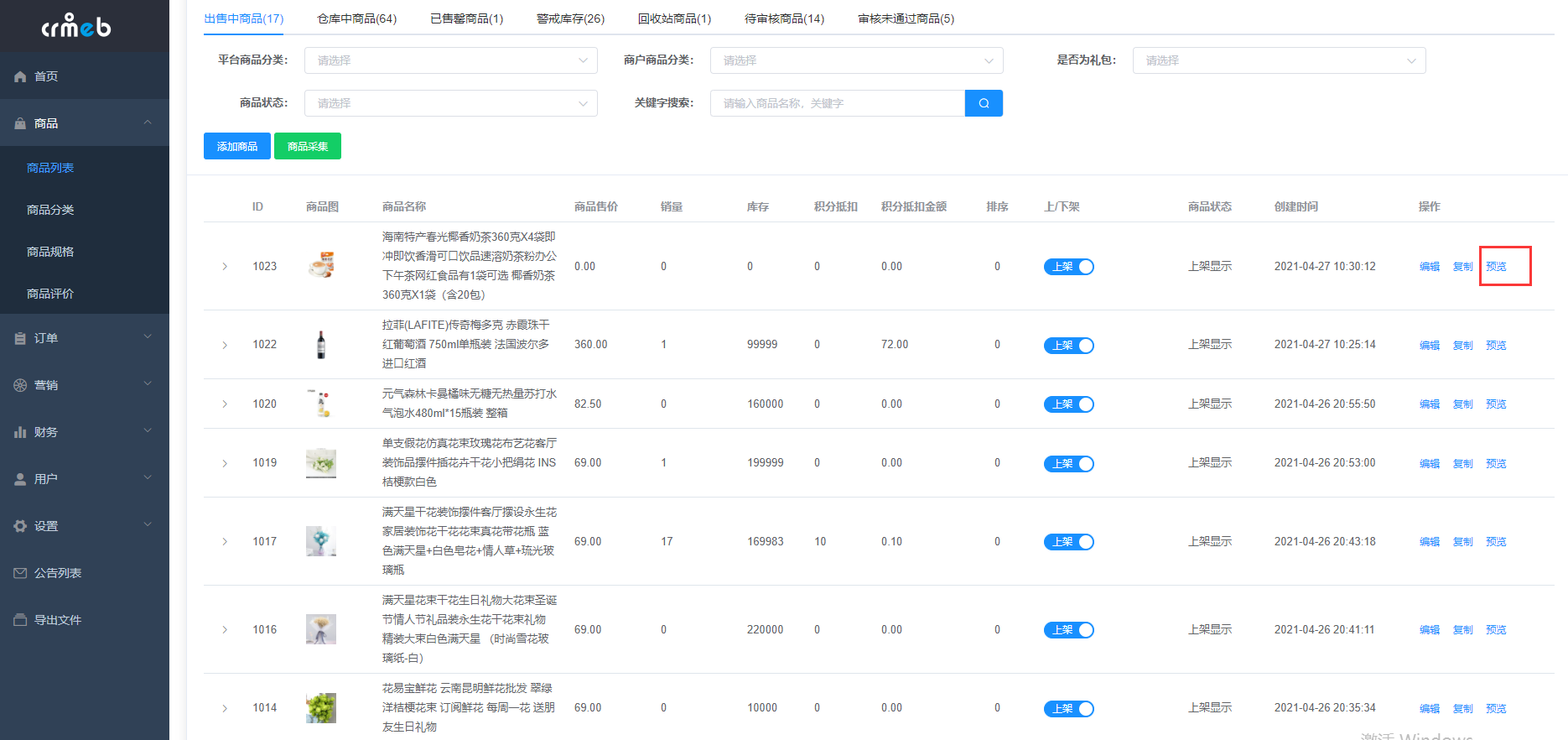The image size is (1568, 740).
Task: Expand the row for product 1022
Action: click(x=225, y=345)
